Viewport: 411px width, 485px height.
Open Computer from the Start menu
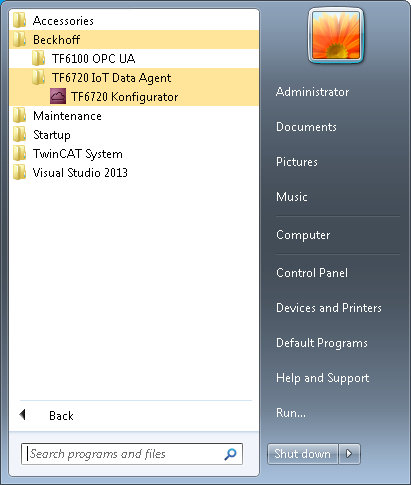303,235
